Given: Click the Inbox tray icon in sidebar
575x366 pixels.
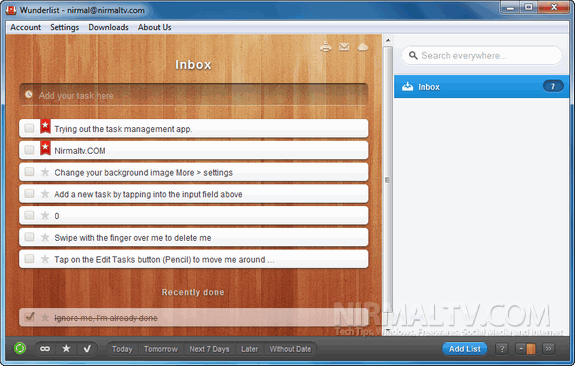Looking at the screenshot, I should pyautogui.click(x=407, y=87).
